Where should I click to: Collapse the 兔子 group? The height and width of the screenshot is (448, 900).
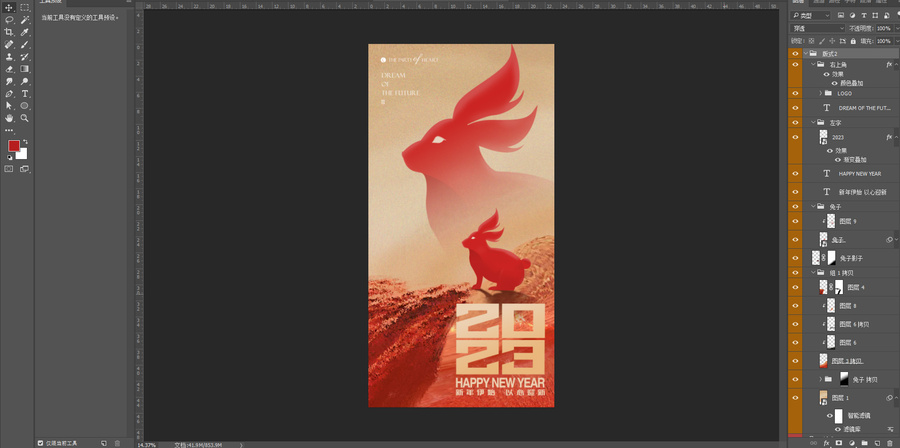coord(813,207)
